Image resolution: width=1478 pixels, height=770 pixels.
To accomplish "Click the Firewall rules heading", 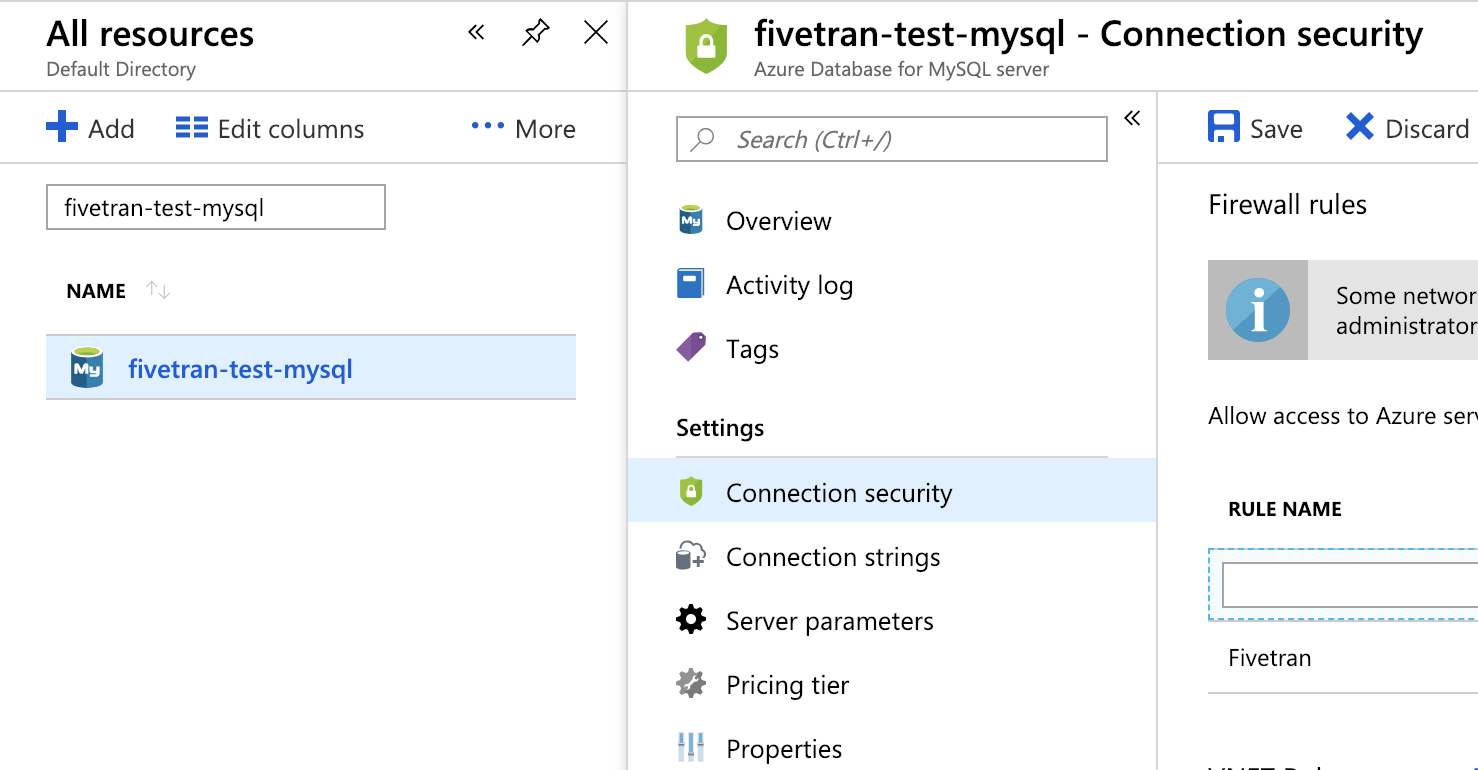I will coord(1288,205).
